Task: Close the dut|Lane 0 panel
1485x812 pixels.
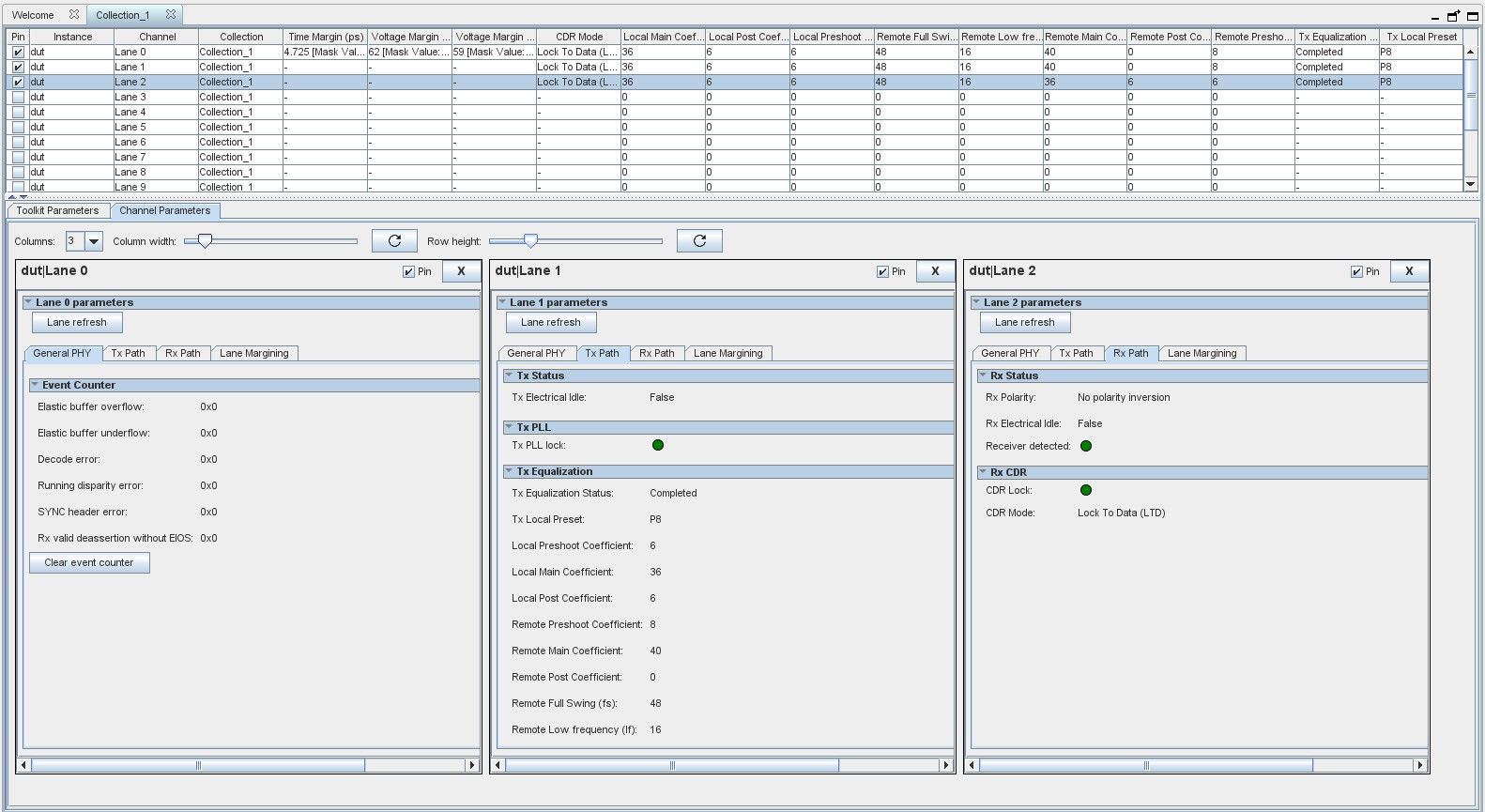Action: click(x=461, y=271)
